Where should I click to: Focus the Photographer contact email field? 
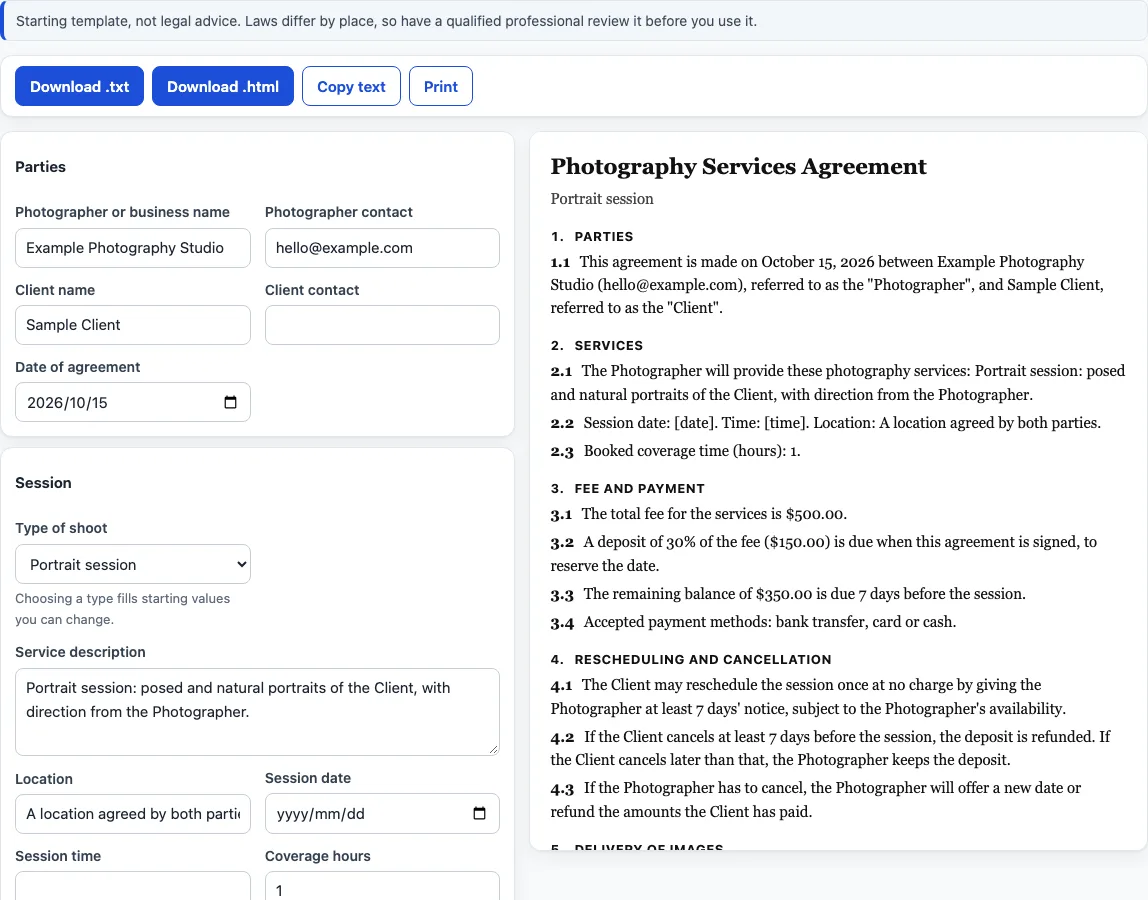(382, 248)
